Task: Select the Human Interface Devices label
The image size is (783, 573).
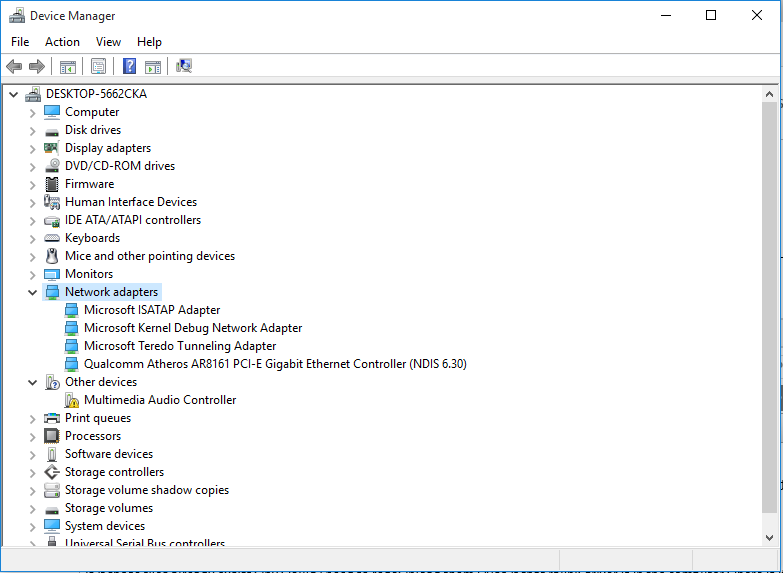Action: tap(131, 202)
